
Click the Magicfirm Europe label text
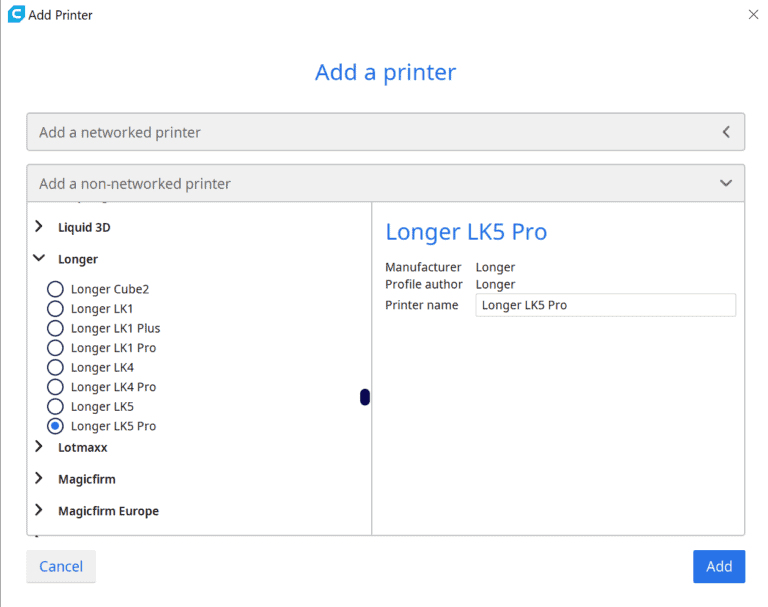click(108, 511)
